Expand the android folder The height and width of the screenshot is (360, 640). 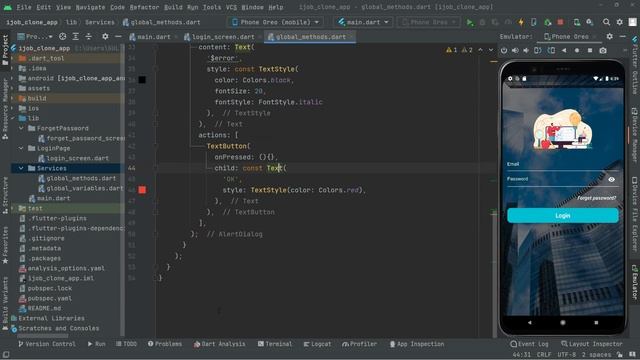13,78
